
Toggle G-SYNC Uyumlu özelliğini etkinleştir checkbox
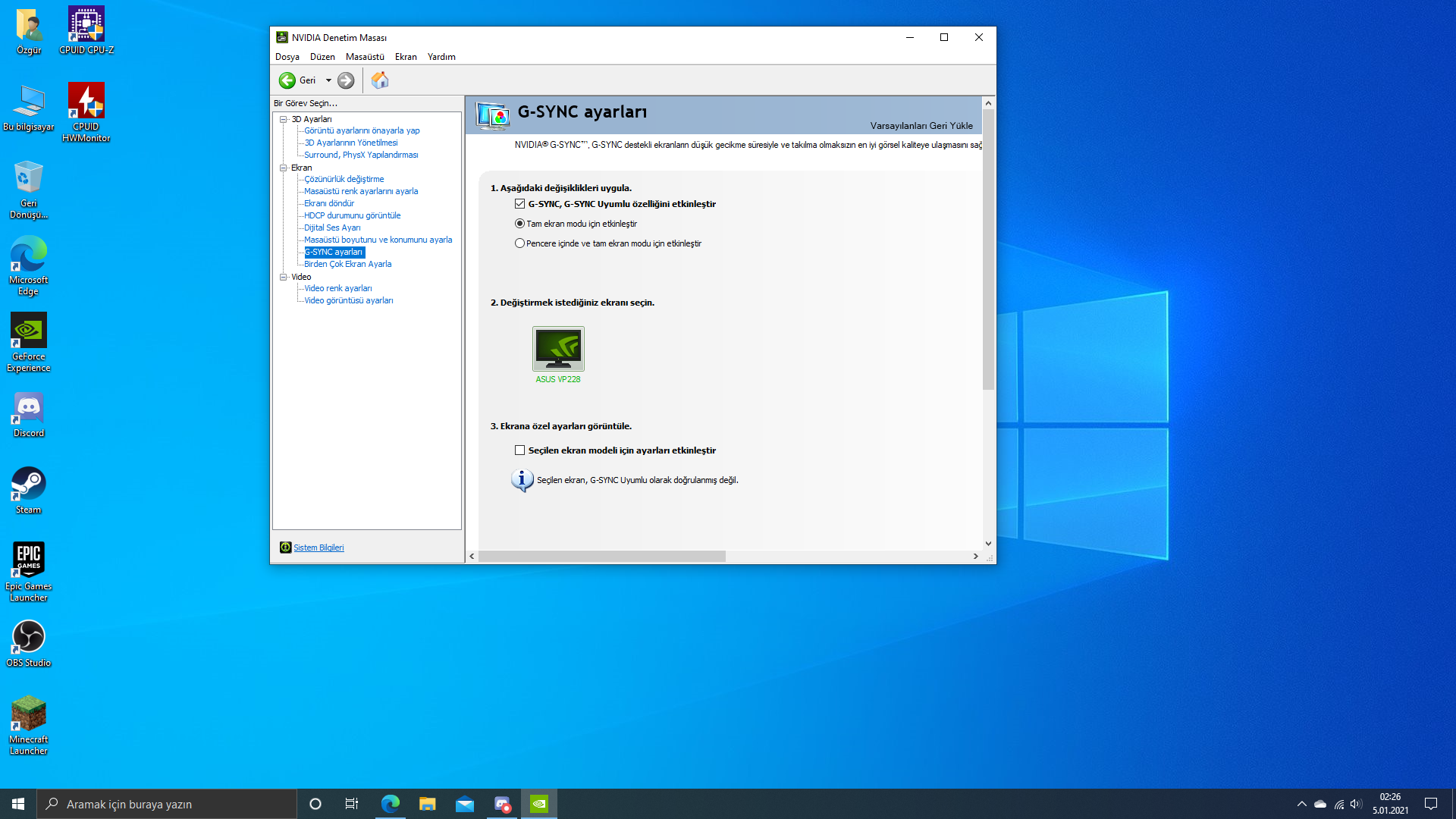519,204
